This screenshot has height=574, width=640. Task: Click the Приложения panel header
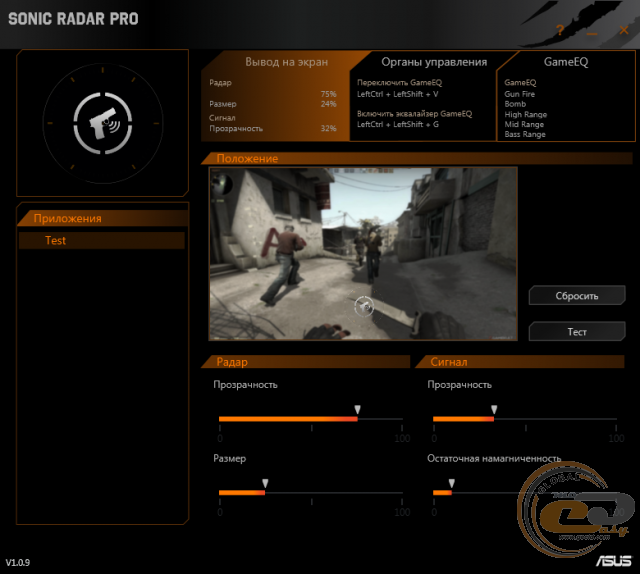[103, 218]
